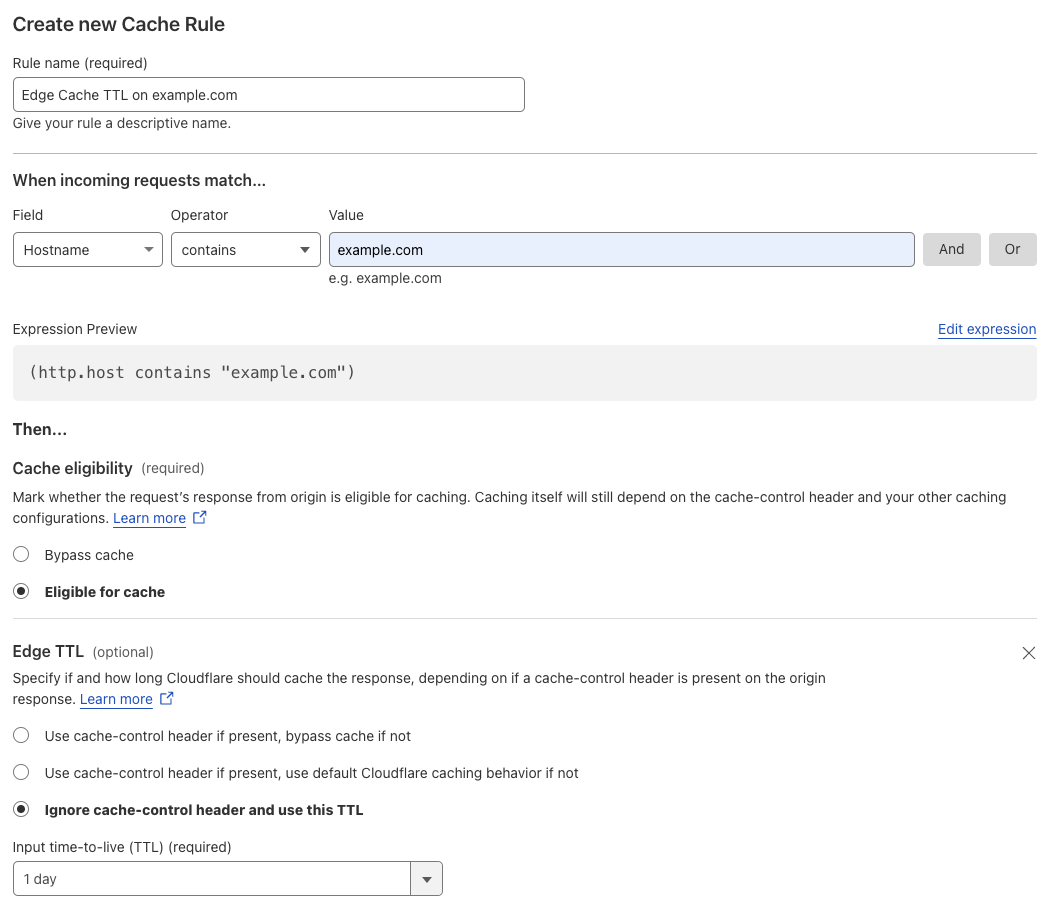Click the external link icon beside Edge TTL Learn more
Screen dimensions: 1058x906
[x=164, y=699]
